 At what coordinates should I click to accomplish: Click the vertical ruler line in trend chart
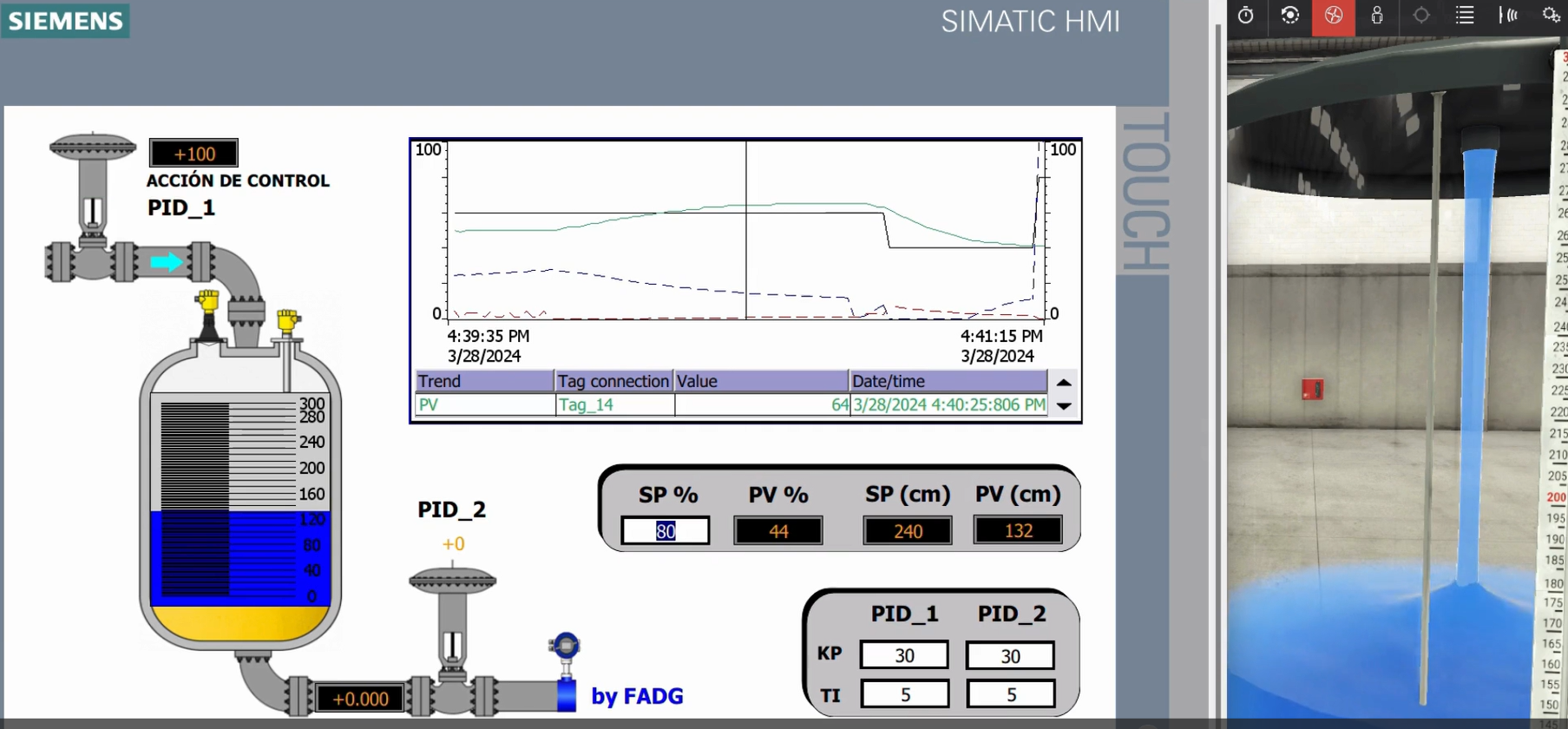[x=746, y=230]
